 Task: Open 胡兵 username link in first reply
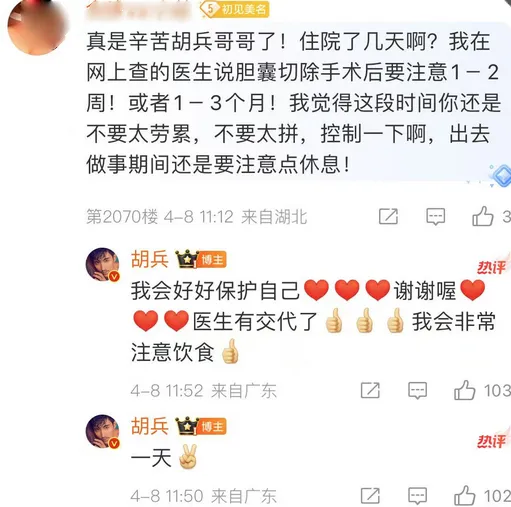[150, 259]
